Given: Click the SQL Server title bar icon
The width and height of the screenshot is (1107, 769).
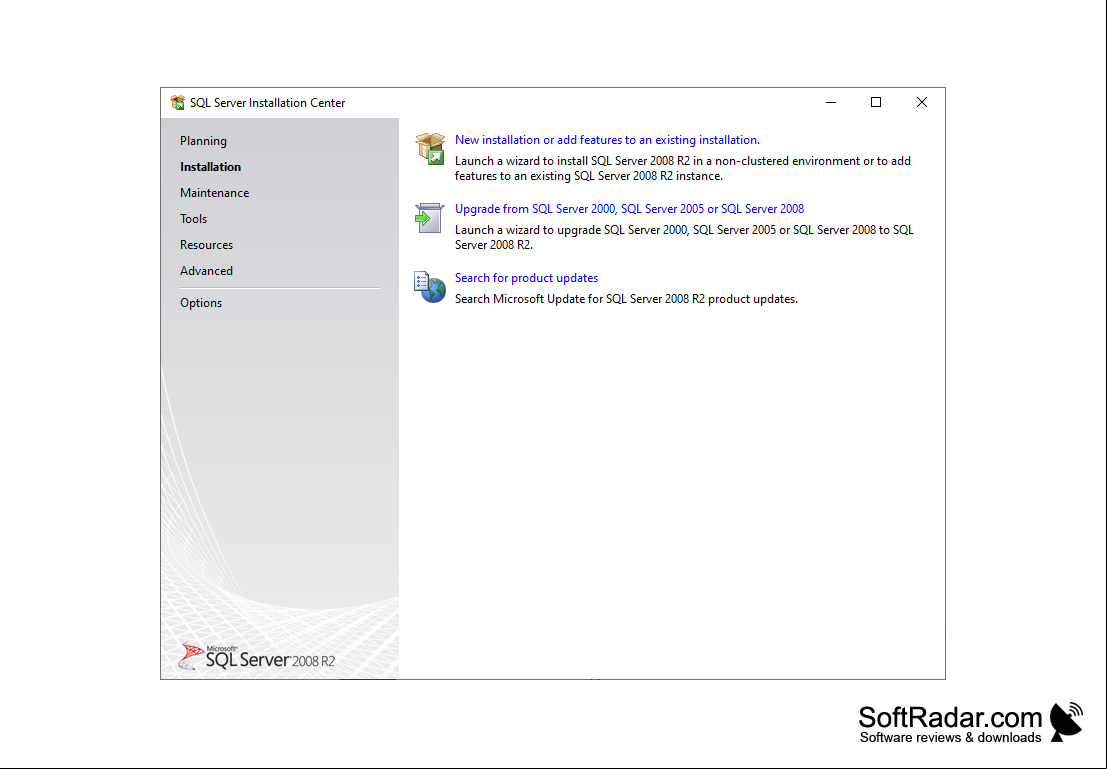Looking at the screenshot, I should coord(177,102).
